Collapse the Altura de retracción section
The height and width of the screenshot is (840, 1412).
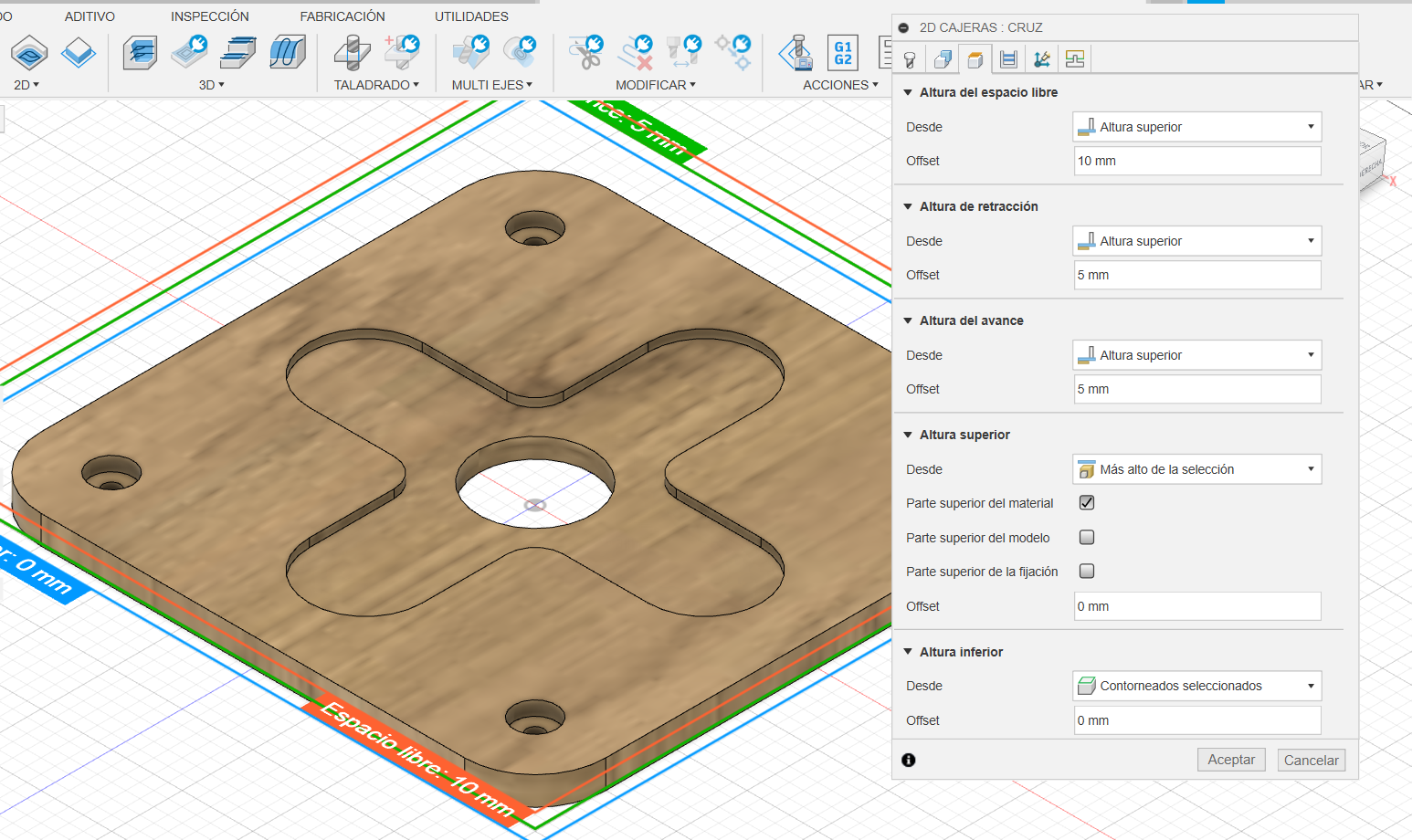(x=908, y=206)
